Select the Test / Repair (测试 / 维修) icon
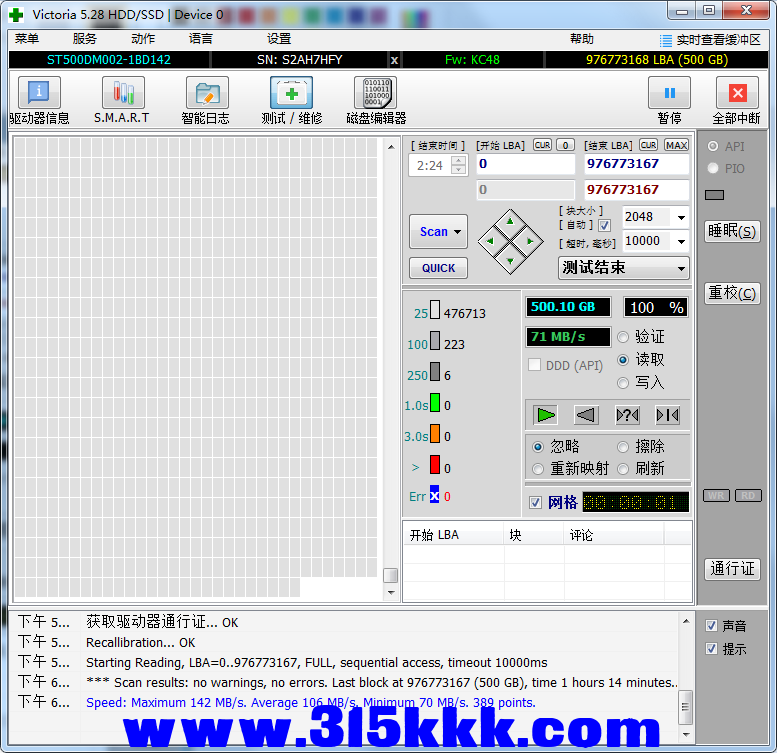This screenshot has height=753, width=777. [x=291, y=93]
